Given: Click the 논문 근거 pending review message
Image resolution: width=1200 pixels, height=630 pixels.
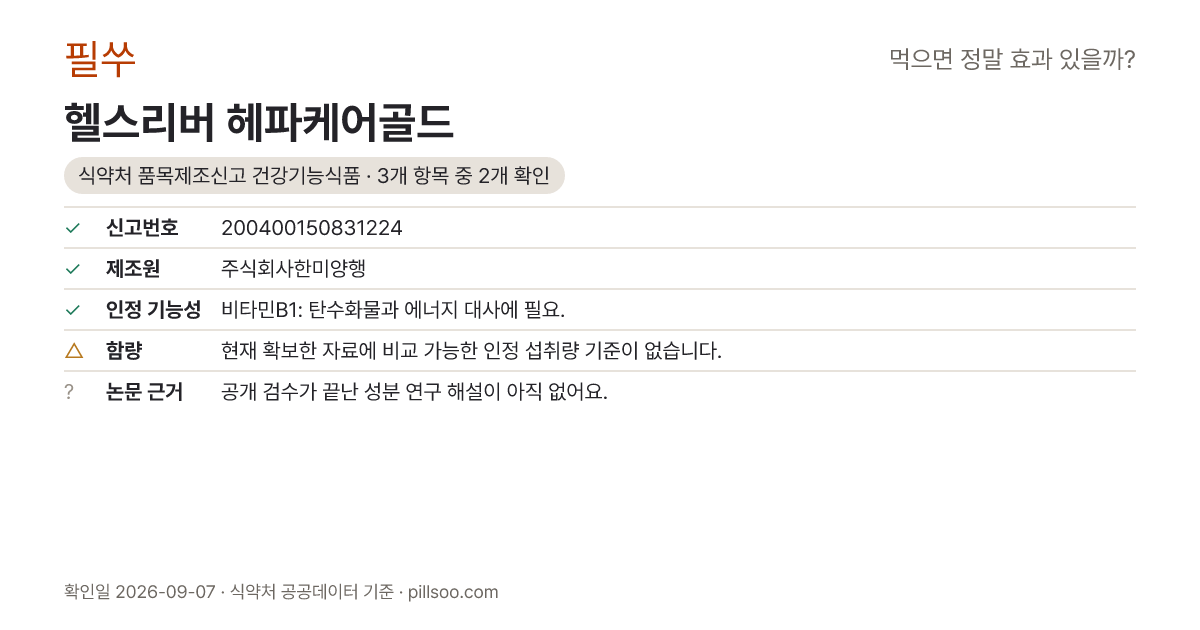Looking at the screenshot, I should (x=414, y=392).
